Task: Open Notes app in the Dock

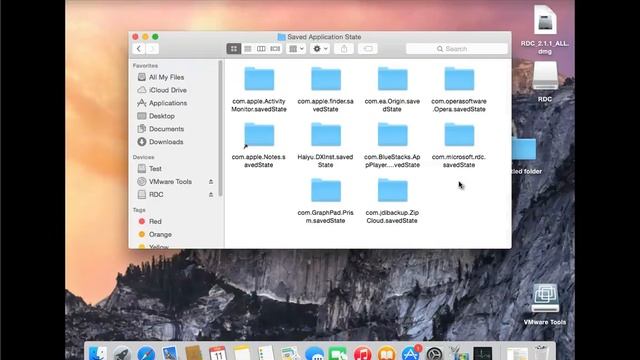Action: pyautogui.click(x=242, y=353)
